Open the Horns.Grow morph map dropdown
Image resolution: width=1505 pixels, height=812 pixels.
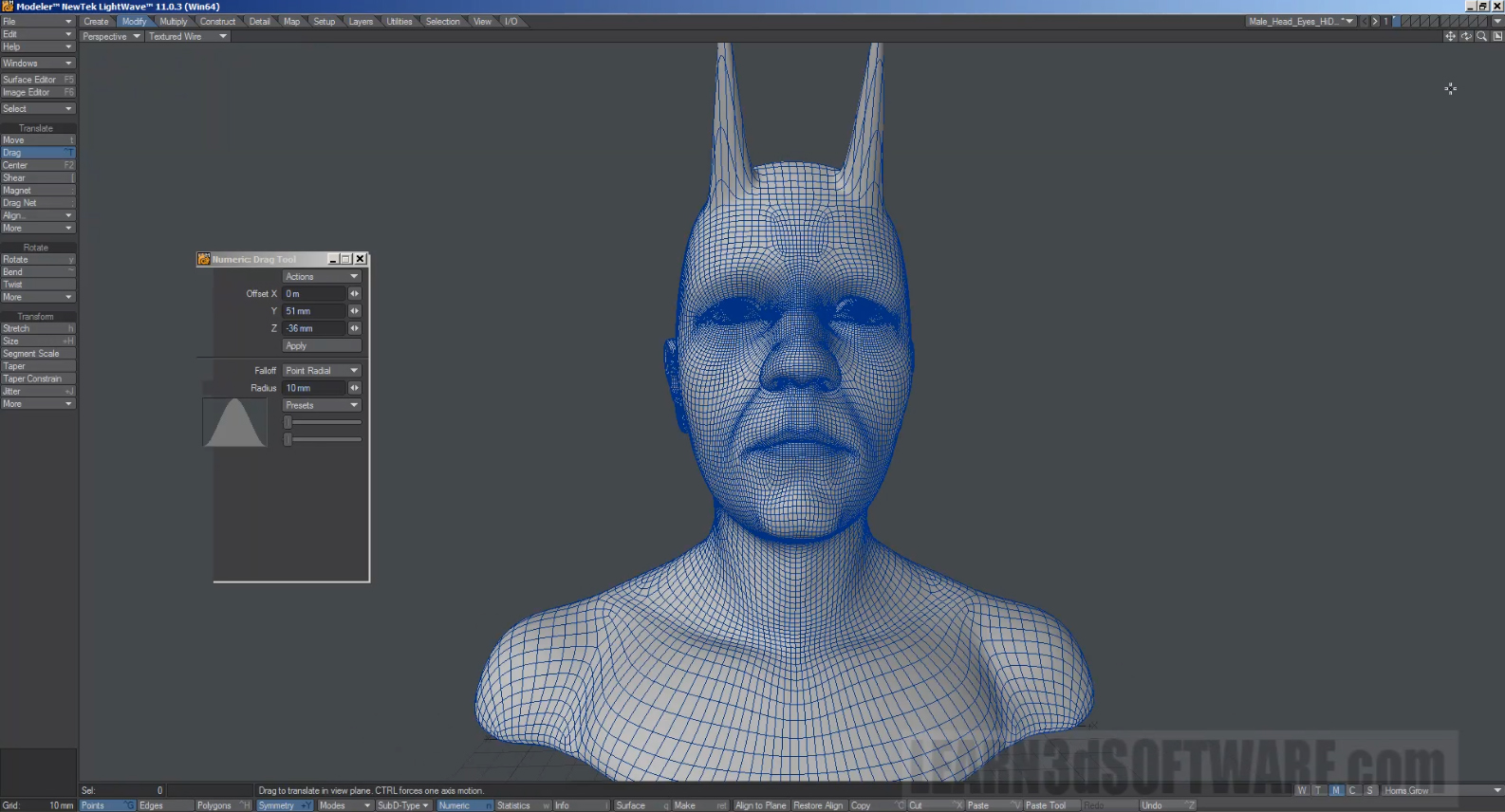pyautogui.click(x=1442, y=791)
